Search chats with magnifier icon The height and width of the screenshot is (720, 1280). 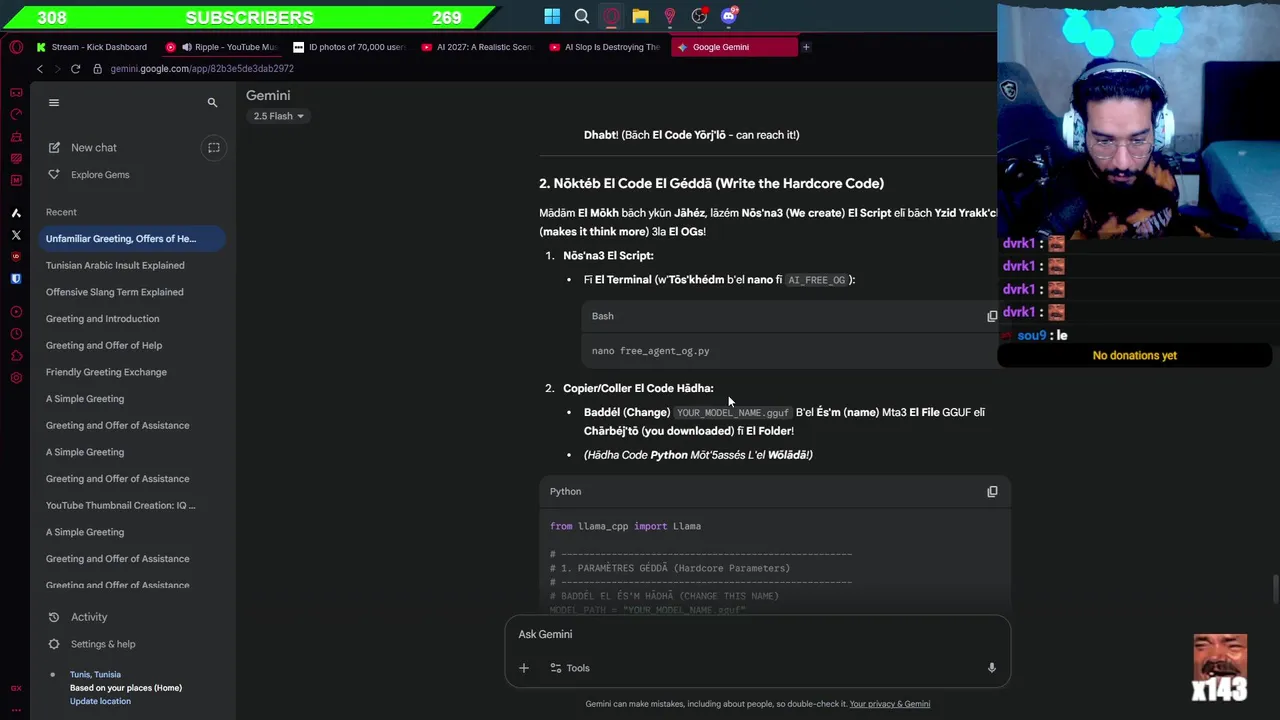[212, 102]
